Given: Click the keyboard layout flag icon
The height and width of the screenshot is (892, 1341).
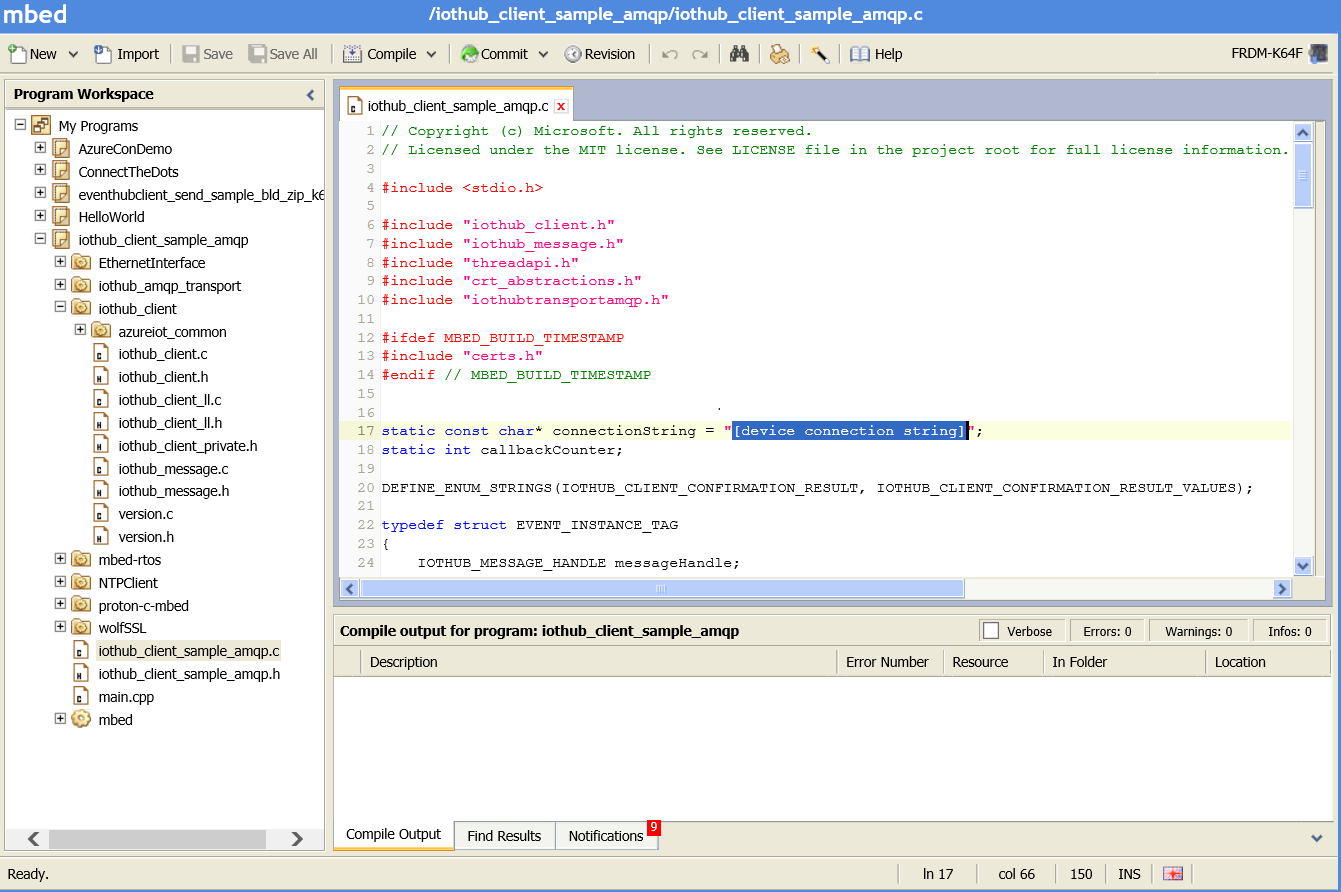Looking at the screenshot, I should 1174,874.
